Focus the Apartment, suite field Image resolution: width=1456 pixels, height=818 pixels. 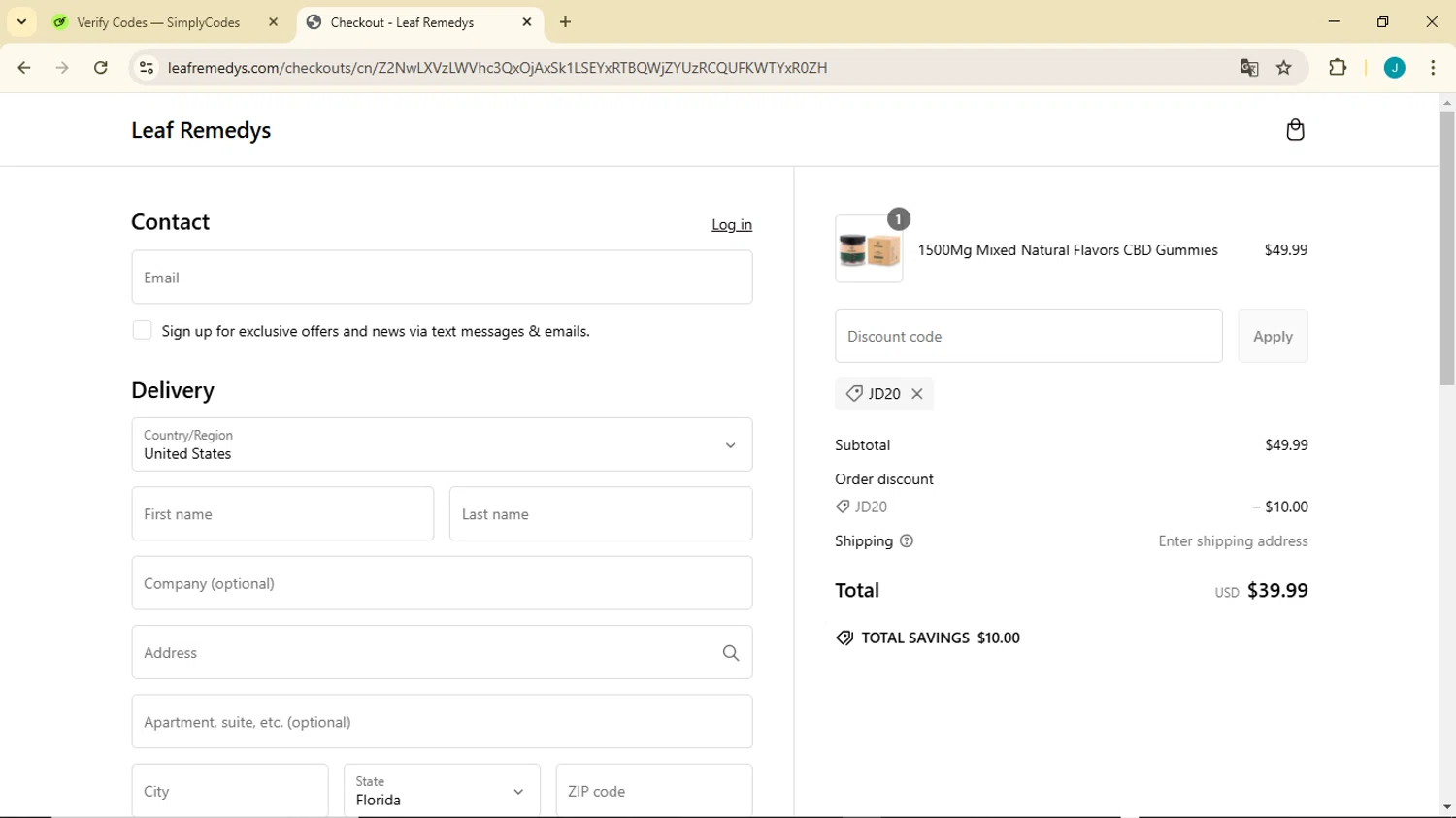click(442, 722)
